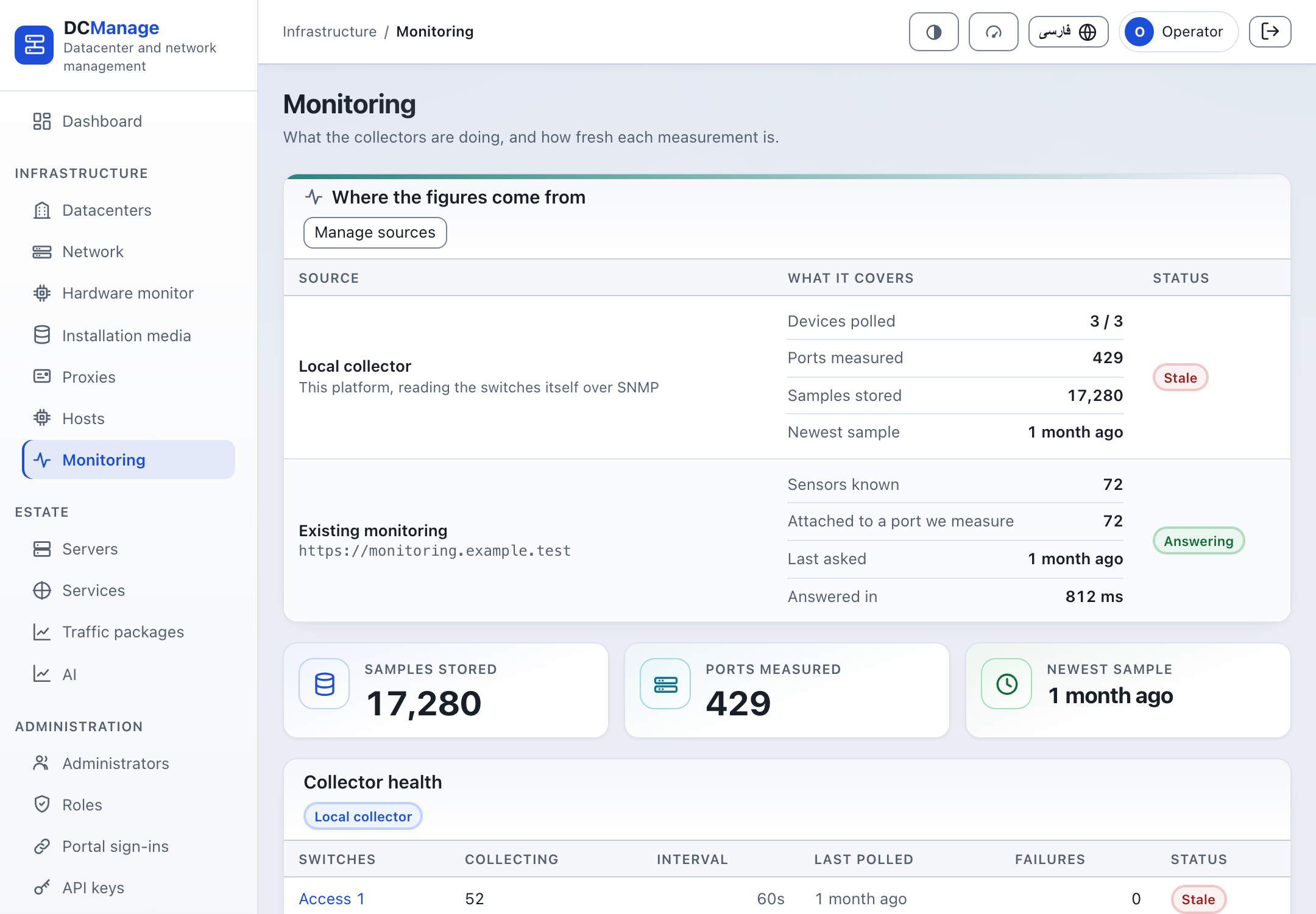The width and height of the screenshot is (1316, 914).
Task: Click the gauge density icon button
Action: [993, 32]
